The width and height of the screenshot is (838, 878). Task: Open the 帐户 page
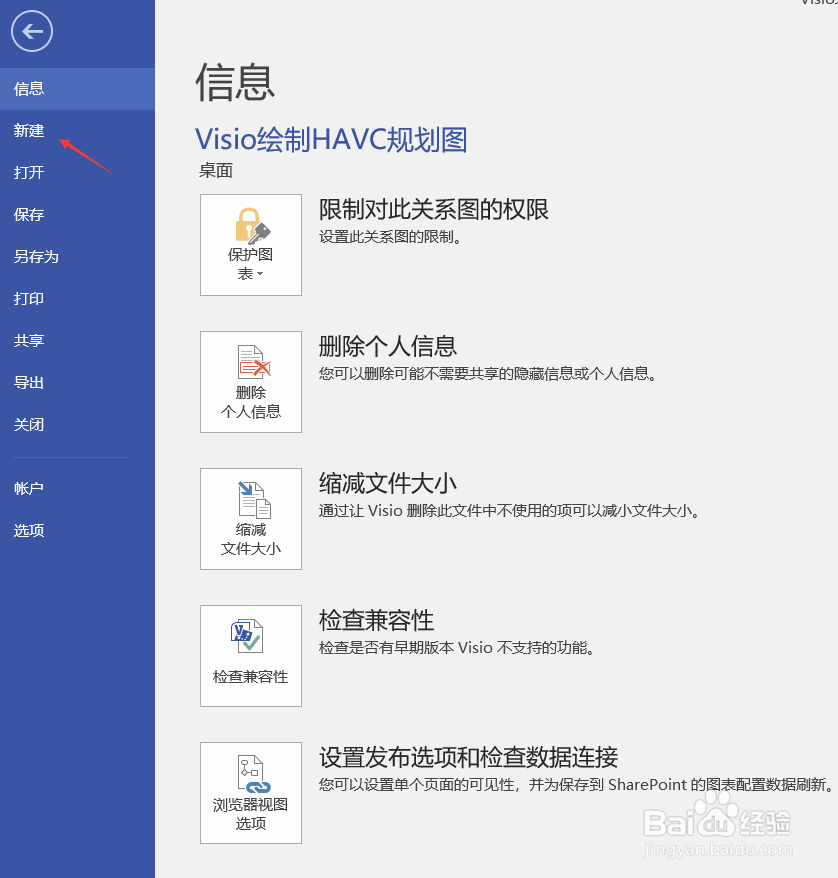pos(77,488)
